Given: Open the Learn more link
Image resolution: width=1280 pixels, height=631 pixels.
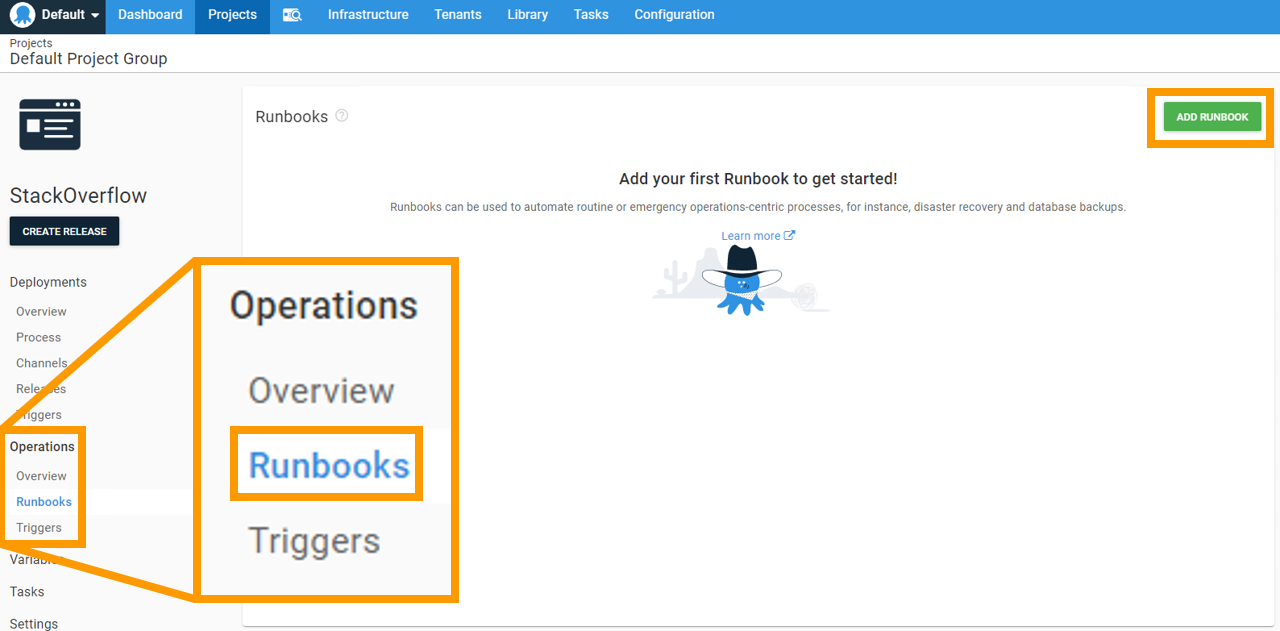Looking at the screenshot, I should click(x=750, y=235).
